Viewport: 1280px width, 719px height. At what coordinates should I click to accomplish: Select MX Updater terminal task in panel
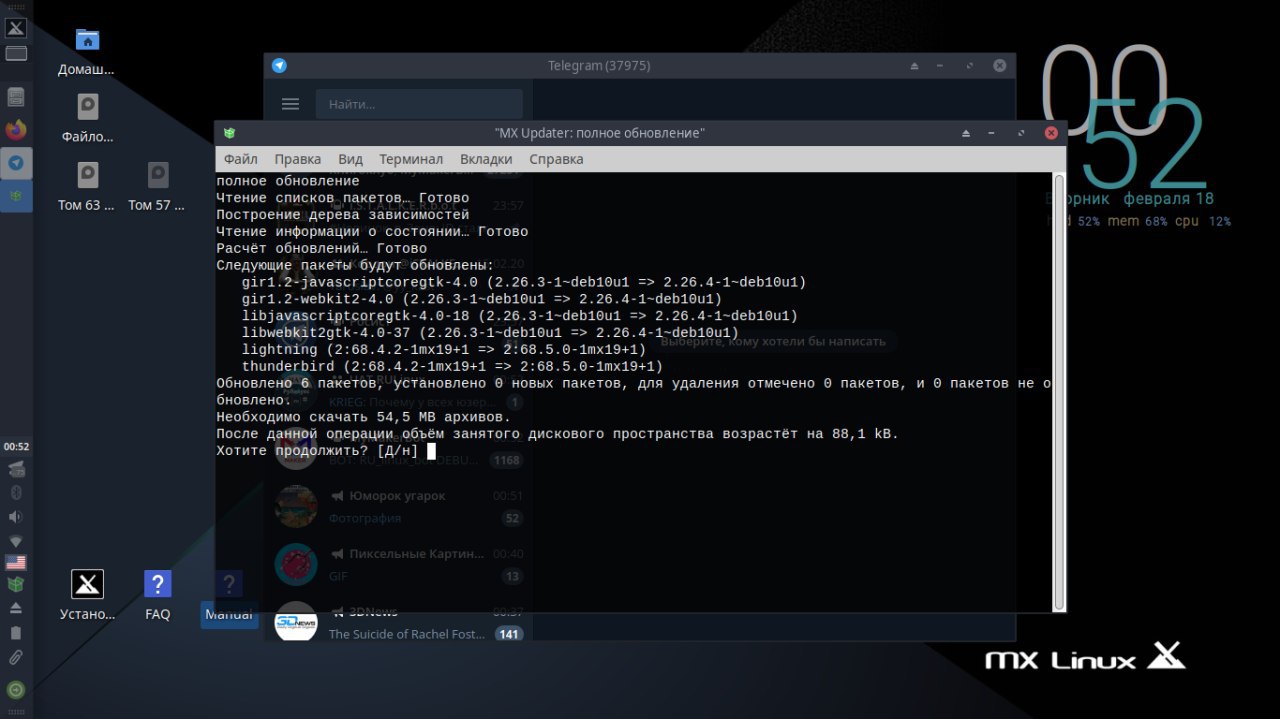coord(16,196)
